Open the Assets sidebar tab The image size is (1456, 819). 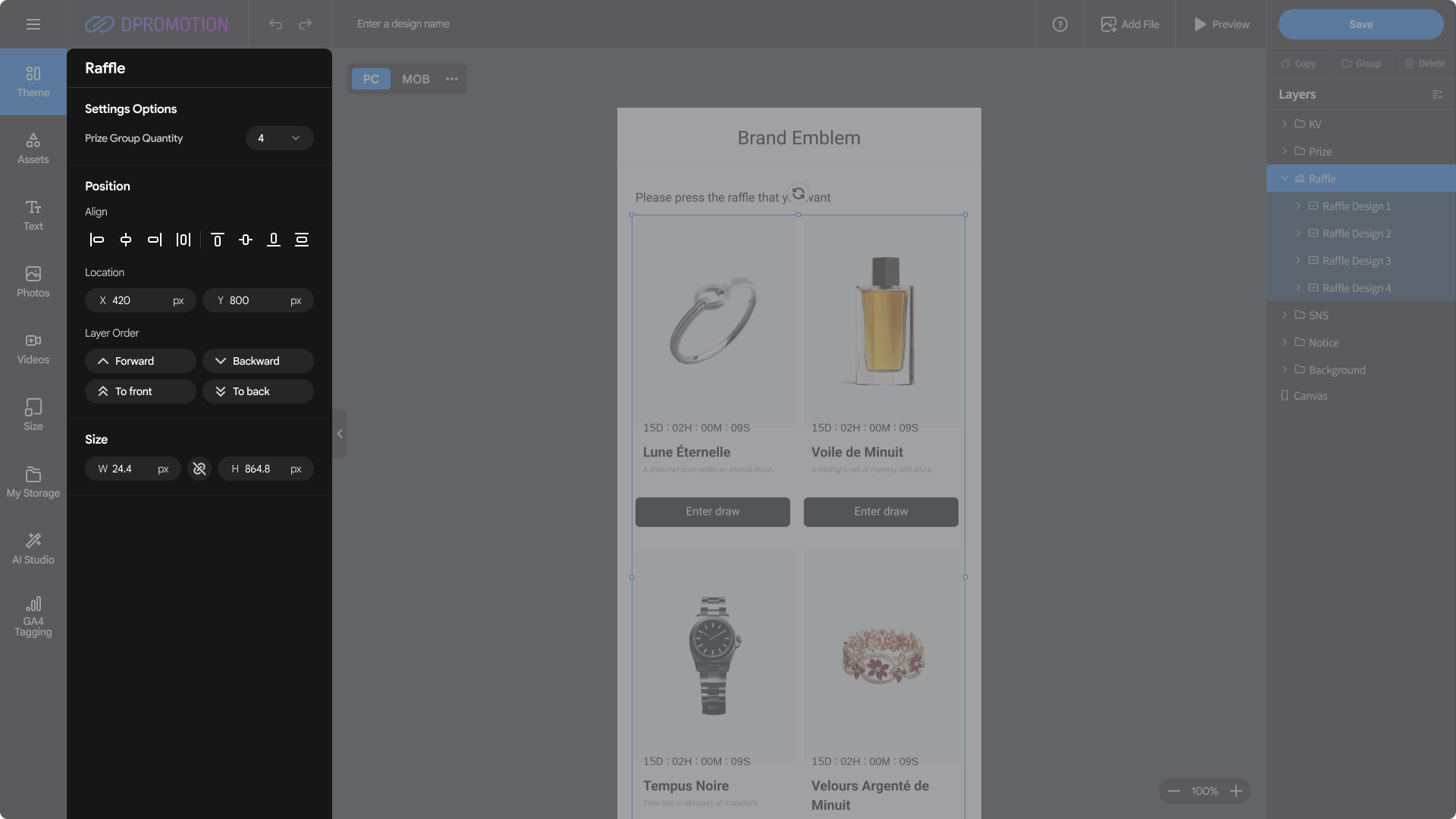[x=33, y=148]
